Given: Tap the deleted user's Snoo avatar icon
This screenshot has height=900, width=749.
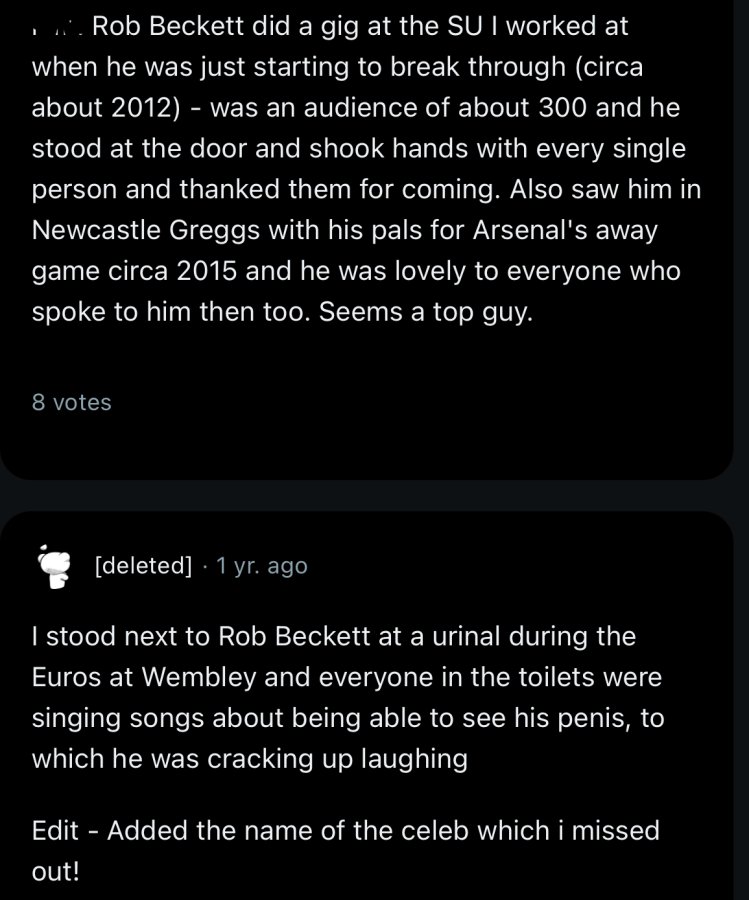Looking at the screenshot, I should tap(54, 566).
